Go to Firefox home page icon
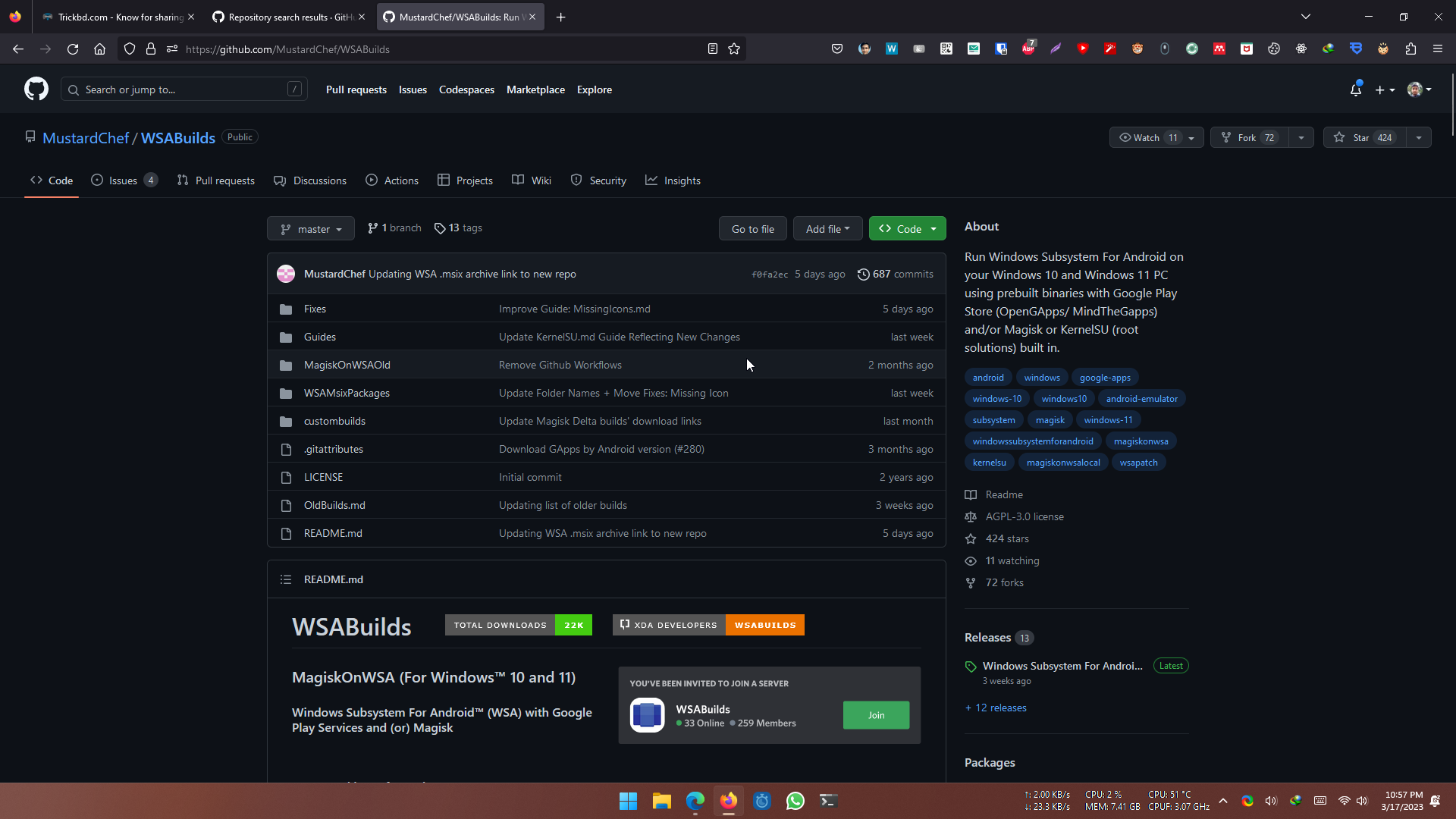 pos(99,49)
